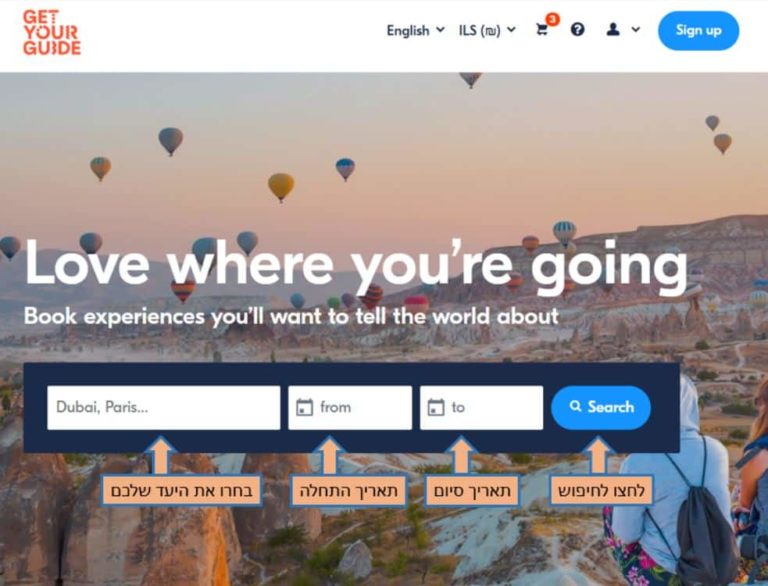Open the shopping cart icon
The height and width of the screenshot is (586, 768).
click(x=542, y=30)
